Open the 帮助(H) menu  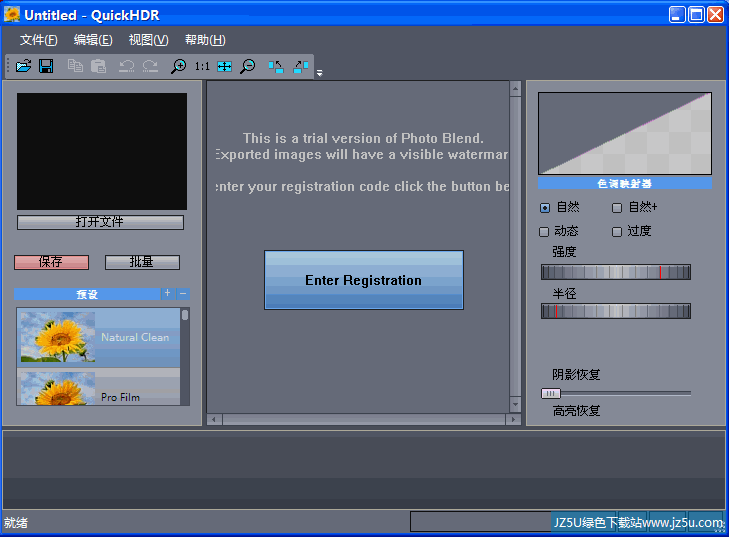205,40
